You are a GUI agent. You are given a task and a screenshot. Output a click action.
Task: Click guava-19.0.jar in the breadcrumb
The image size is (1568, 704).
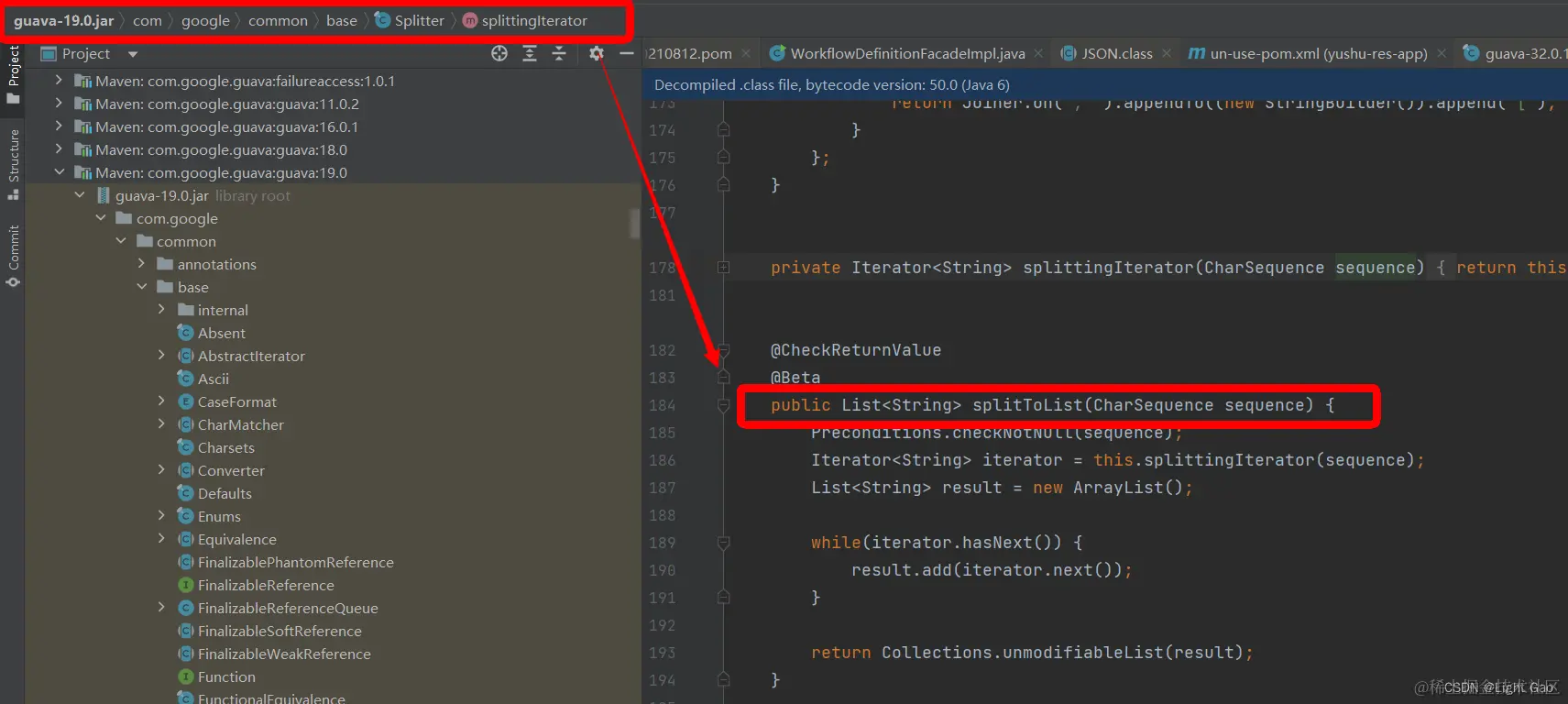click(63, 20)
